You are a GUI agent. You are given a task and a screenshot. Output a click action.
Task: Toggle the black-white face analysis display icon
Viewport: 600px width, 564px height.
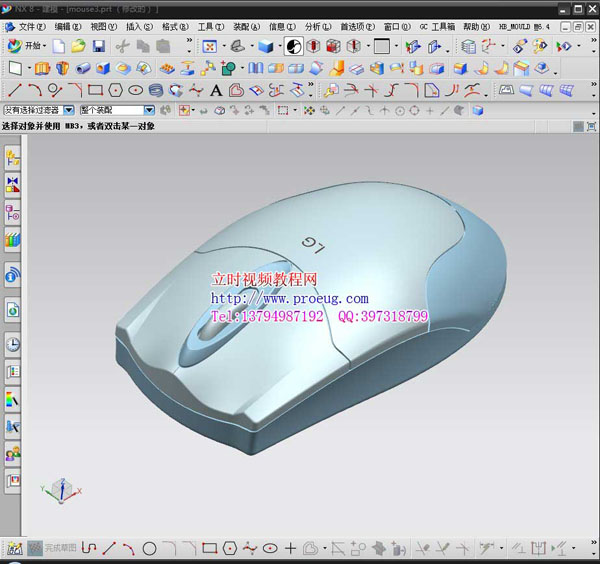coord(293,47)
